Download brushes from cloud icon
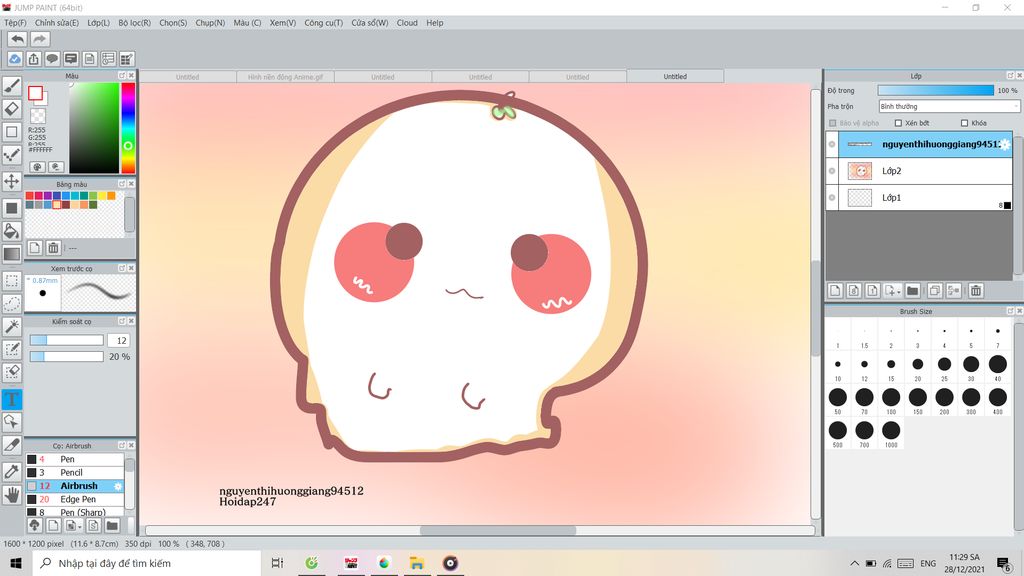 [x=35, y=525]
